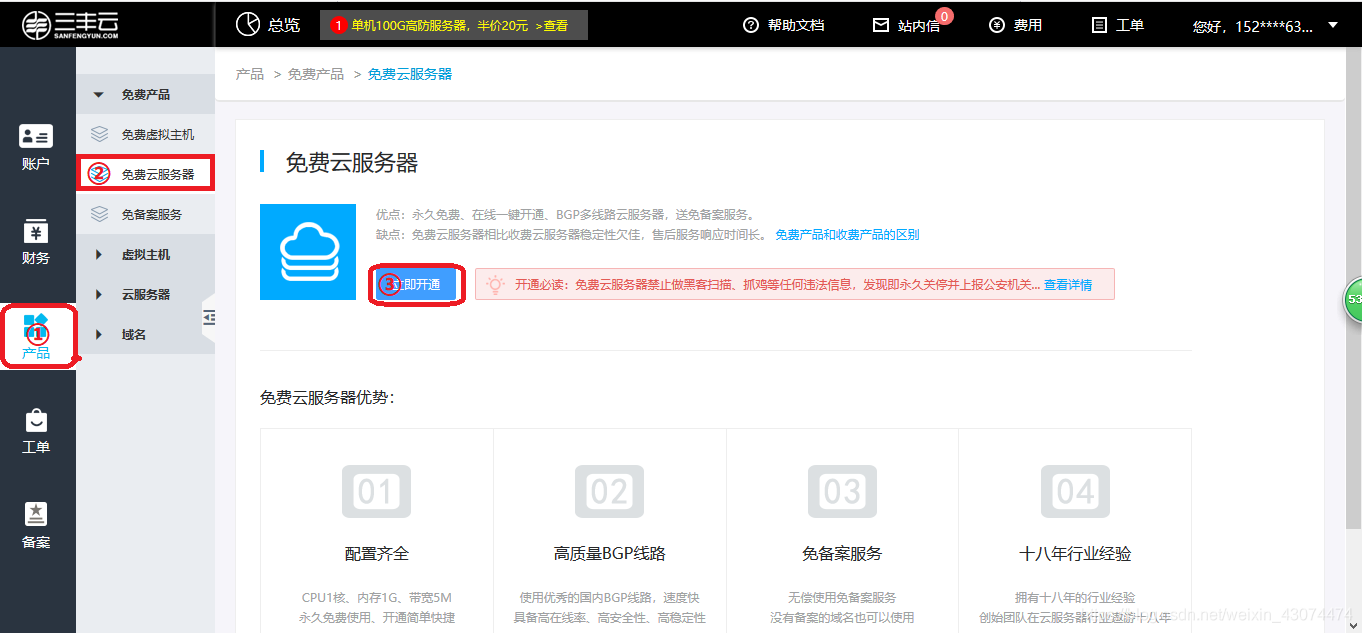Collapse the sidebar using the small arrow toggle
The image size is (1362, 633).
[x=209, y=317]
